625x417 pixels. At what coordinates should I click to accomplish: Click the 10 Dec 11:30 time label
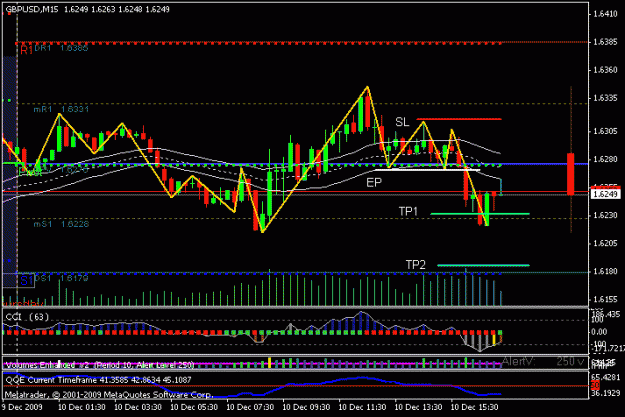pos(362,407)
